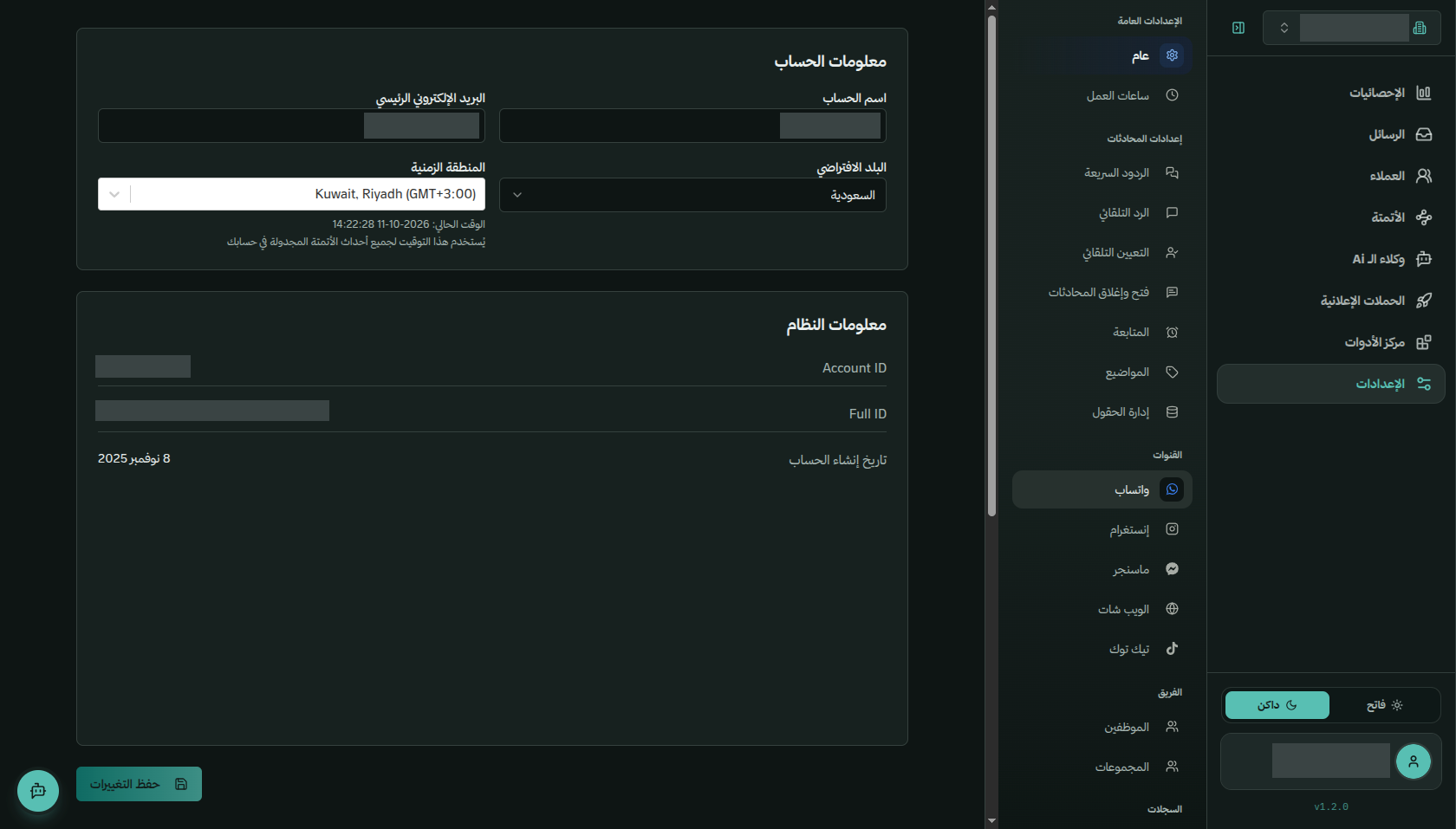Open المواضيع topics menu item
This screenshot has height=829, width=1456.
[1102, 372]
